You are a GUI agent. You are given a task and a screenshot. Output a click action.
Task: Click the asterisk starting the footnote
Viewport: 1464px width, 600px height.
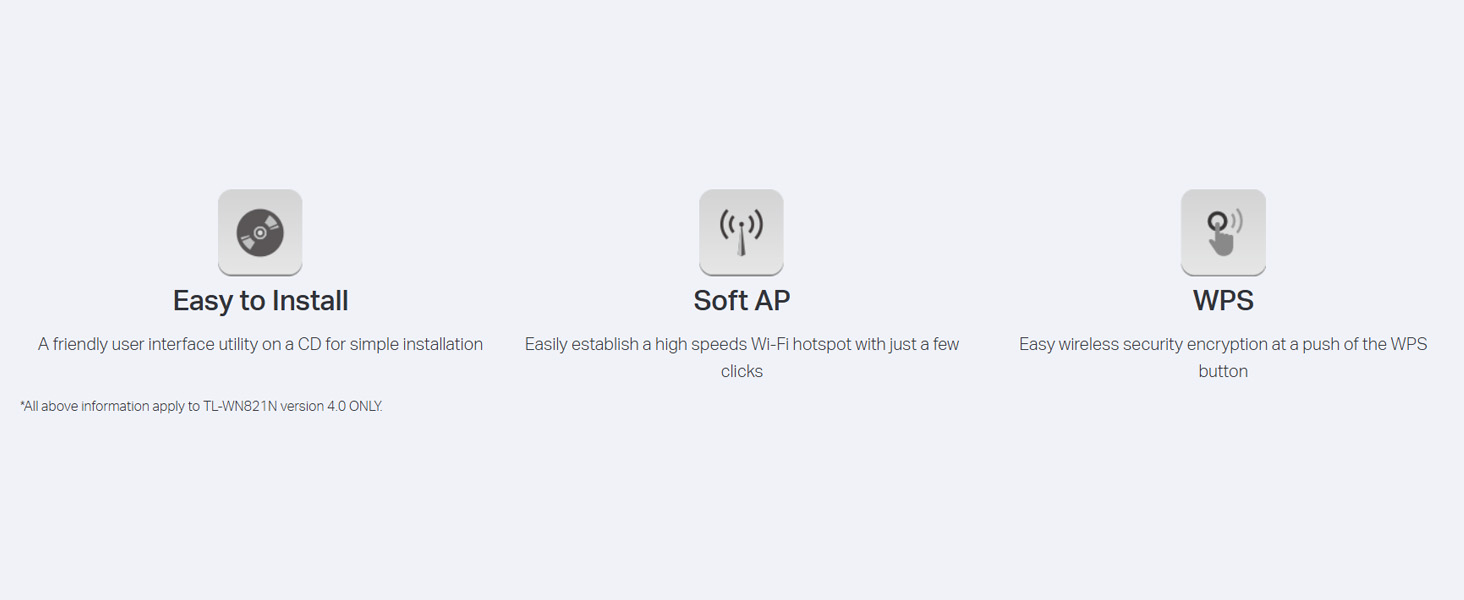click(22, 405)
